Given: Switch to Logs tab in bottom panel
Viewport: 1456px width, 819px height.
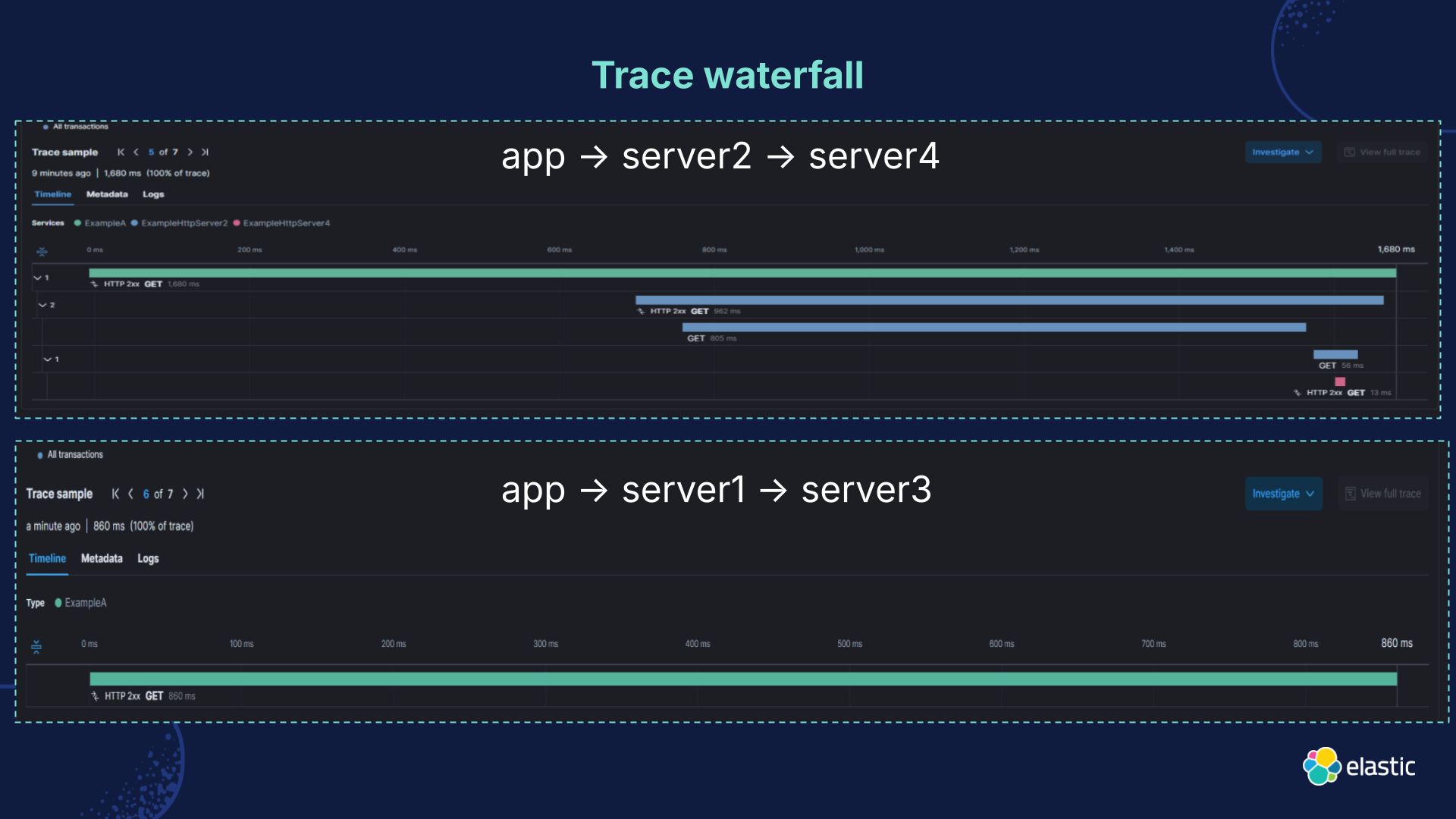Looking at the screenshot, I should tap(148, 559).
